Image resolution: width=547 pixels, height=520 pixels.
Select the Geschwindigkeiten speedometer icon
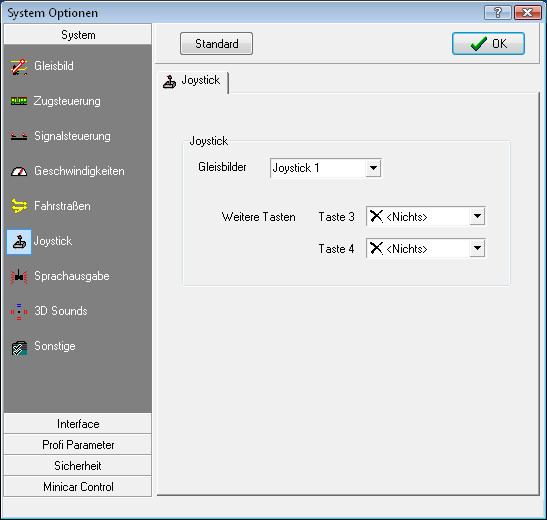coord(19,171)
